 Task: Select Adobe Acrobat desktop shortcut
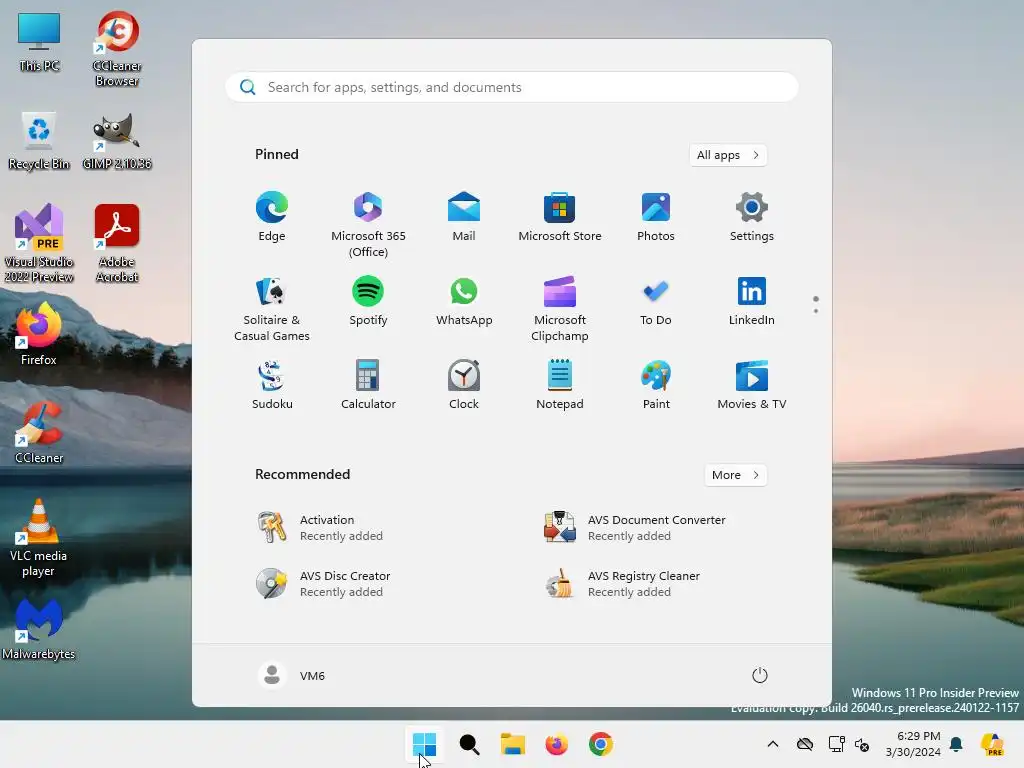117,243
